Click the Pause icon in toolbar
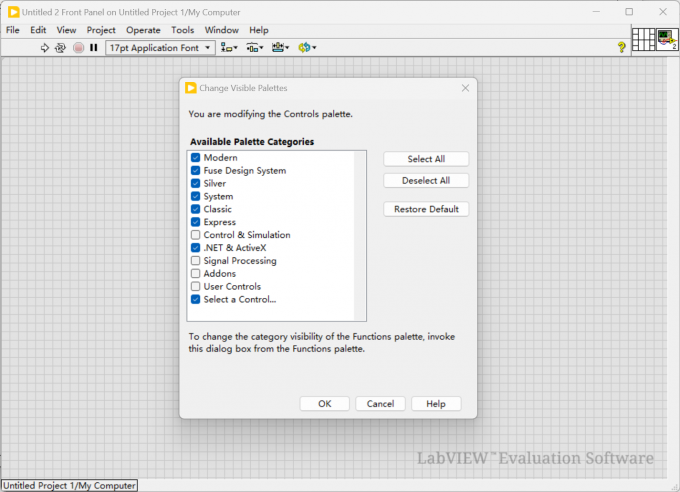Viewport: 680px width, 492px height. 94,47
